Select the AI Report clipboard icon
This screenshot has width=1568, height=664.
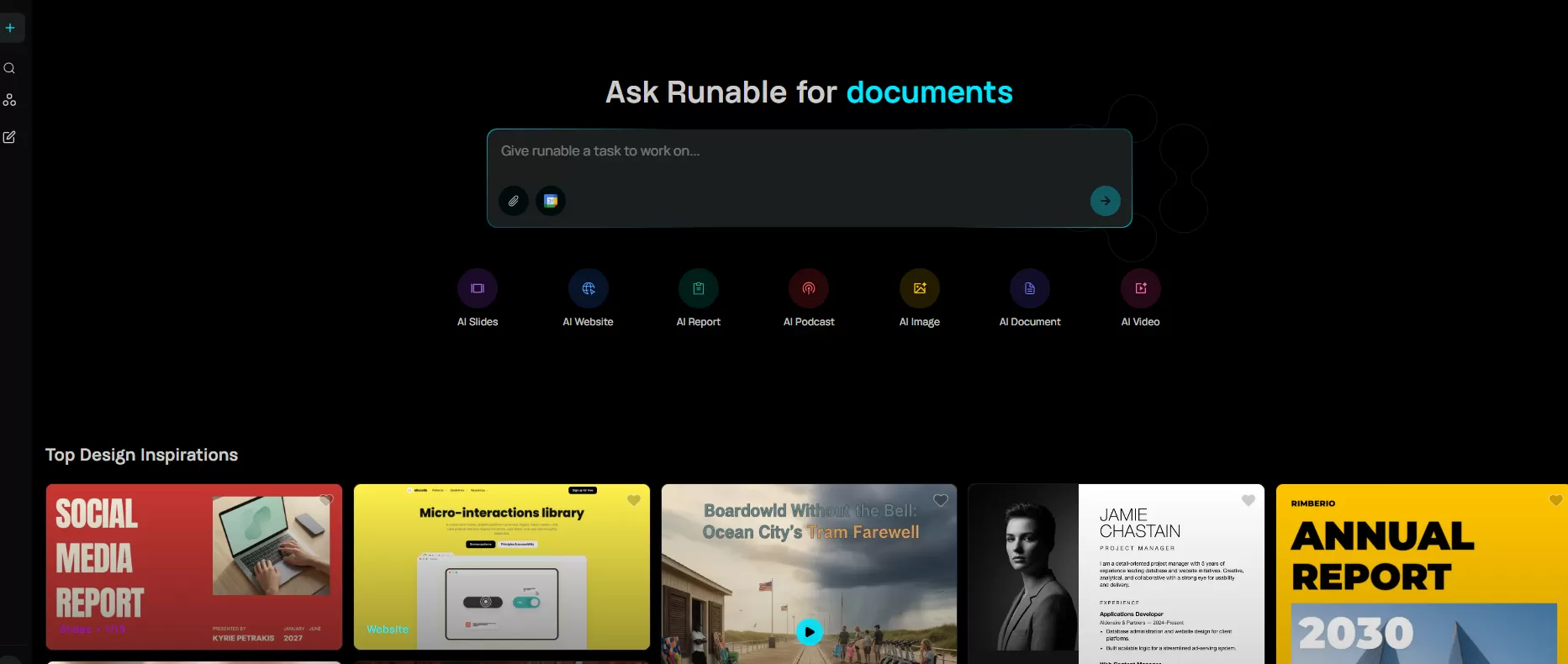tap(699, 288)
